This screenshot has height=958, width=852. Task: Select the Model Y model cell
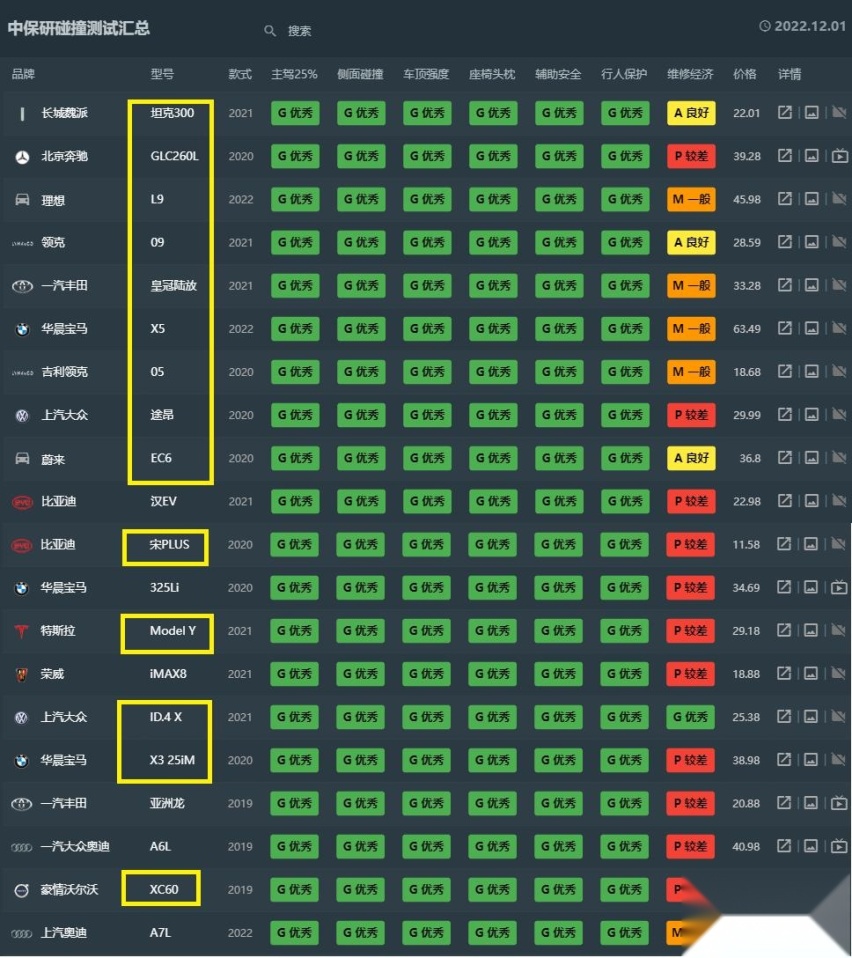click(173, 631)
